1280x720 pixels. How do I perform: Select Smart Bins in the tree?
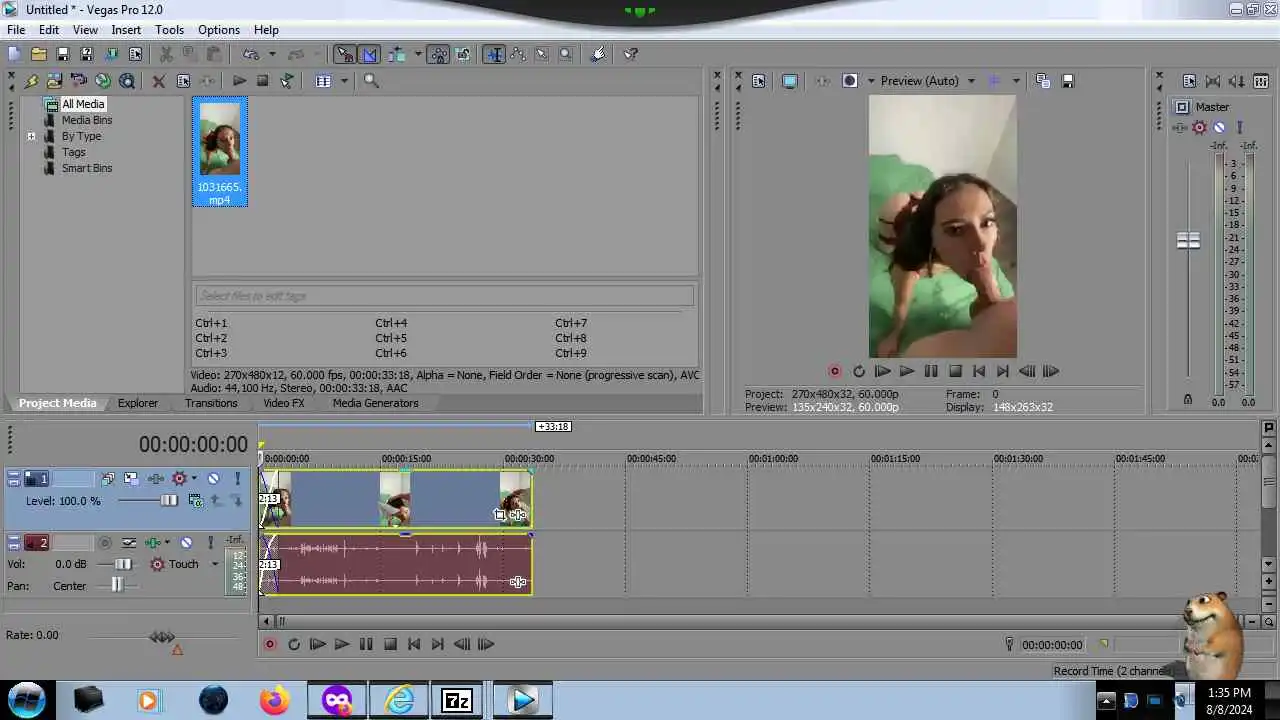coord(87,168)
